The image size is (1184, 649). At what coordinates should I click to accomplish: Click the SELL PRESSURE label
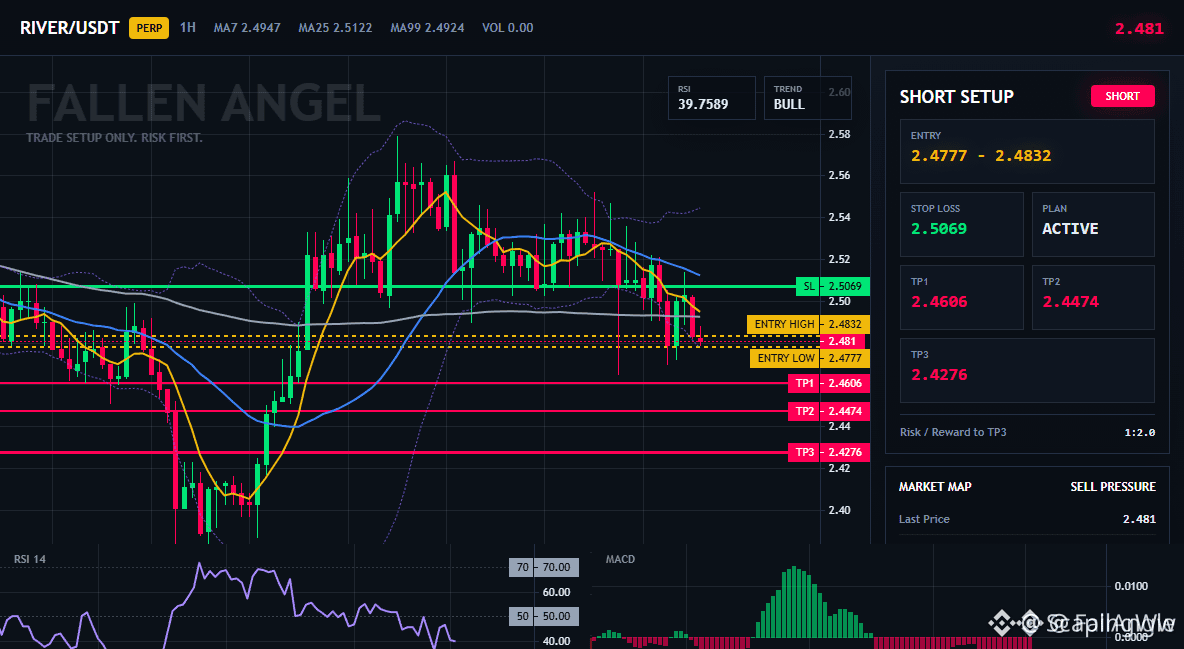pos(1112,487)
